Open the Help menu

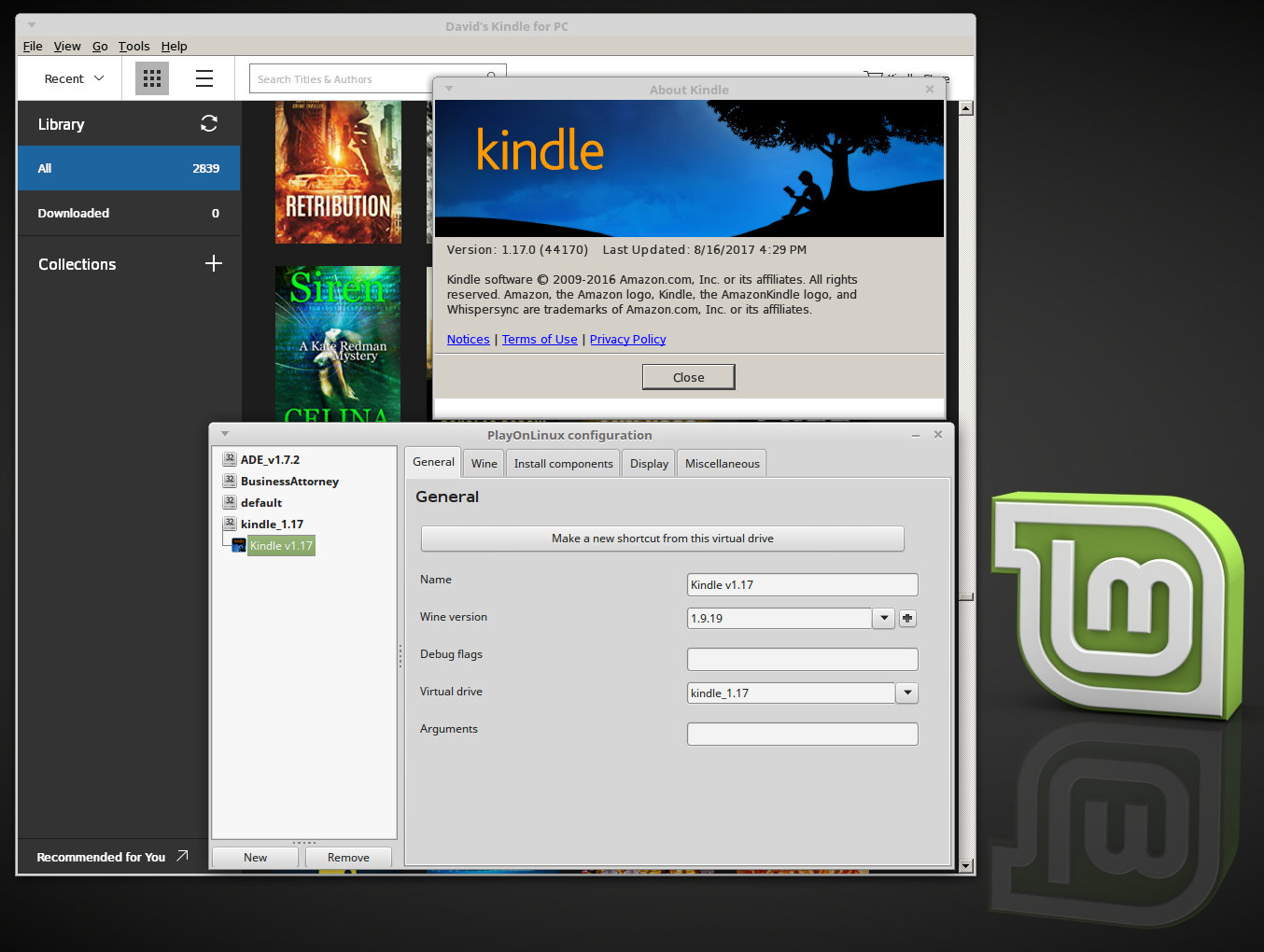pos(174,46)
